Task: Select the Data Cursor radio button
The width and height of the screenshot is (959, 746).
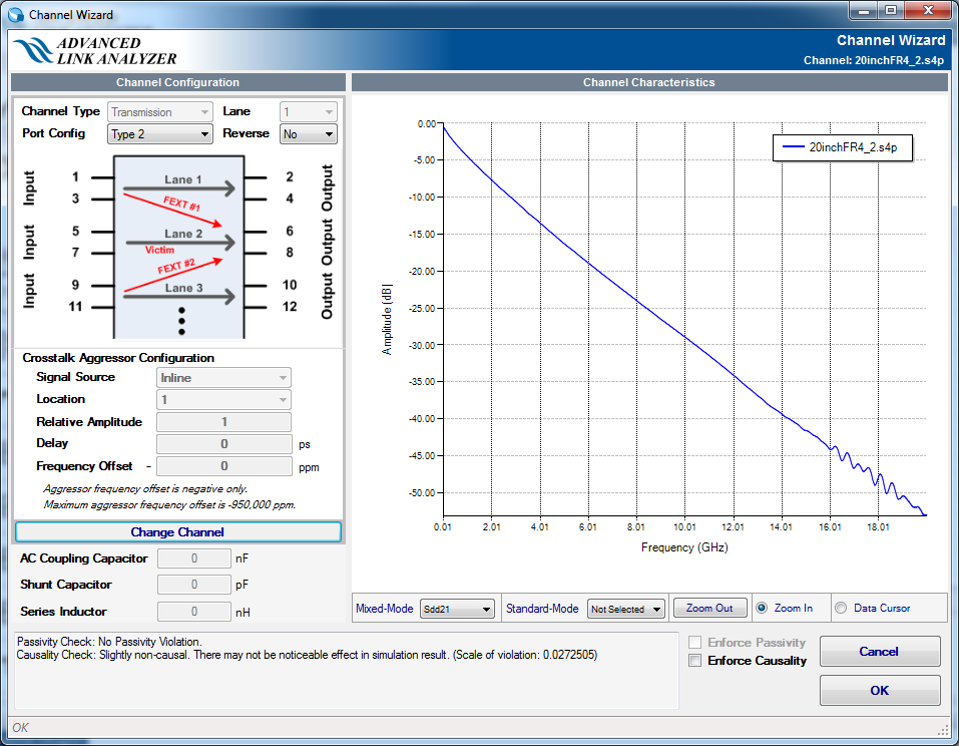Action: (x=840, y=608)
